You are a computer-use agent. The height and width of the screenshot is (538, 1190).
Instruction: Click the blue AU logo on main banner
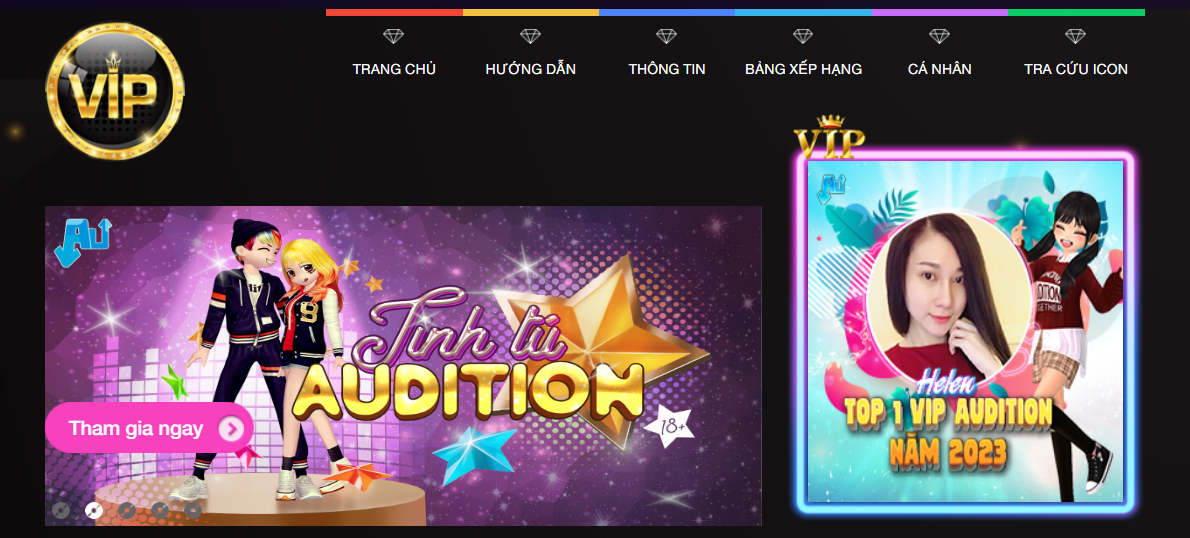coord(83,242)
